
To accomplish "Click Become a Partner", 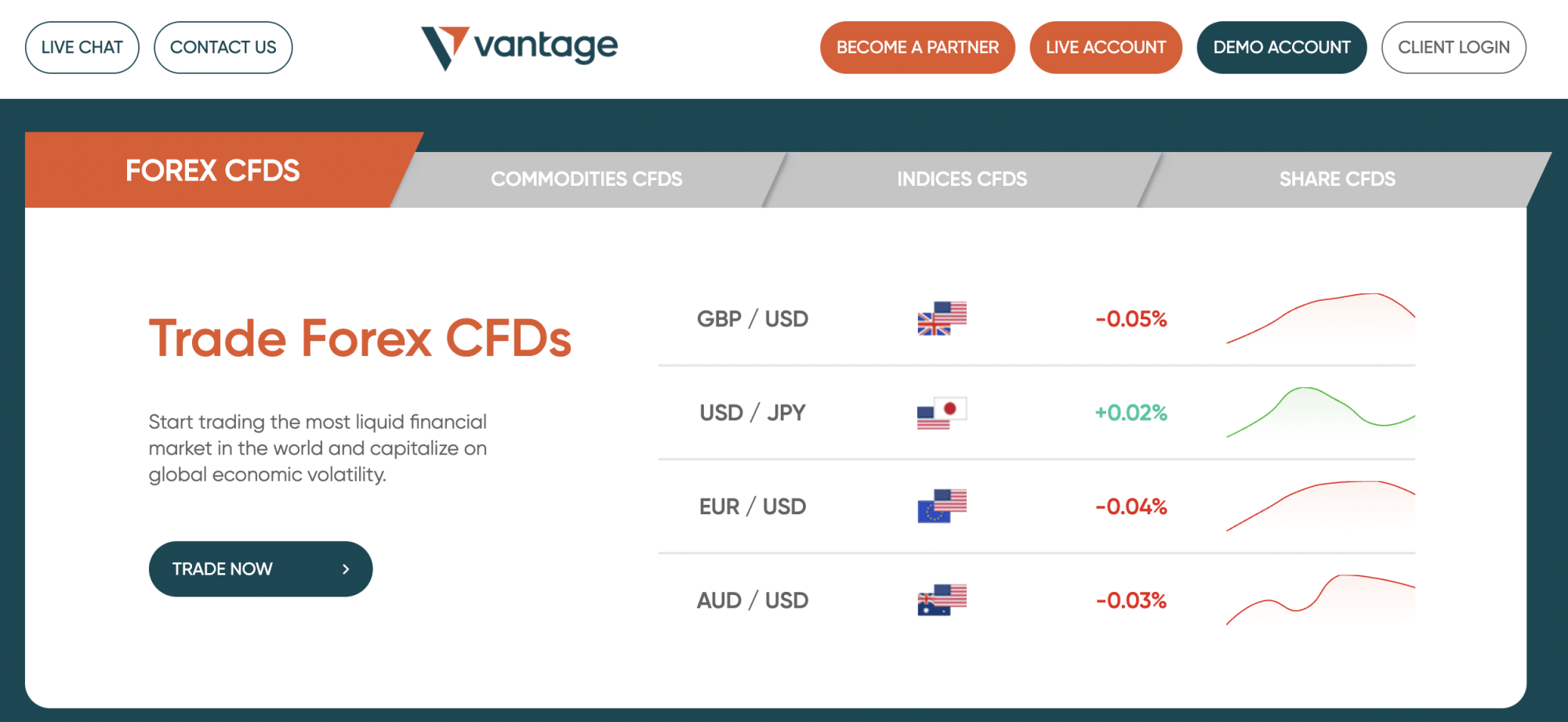I will 917,47.
